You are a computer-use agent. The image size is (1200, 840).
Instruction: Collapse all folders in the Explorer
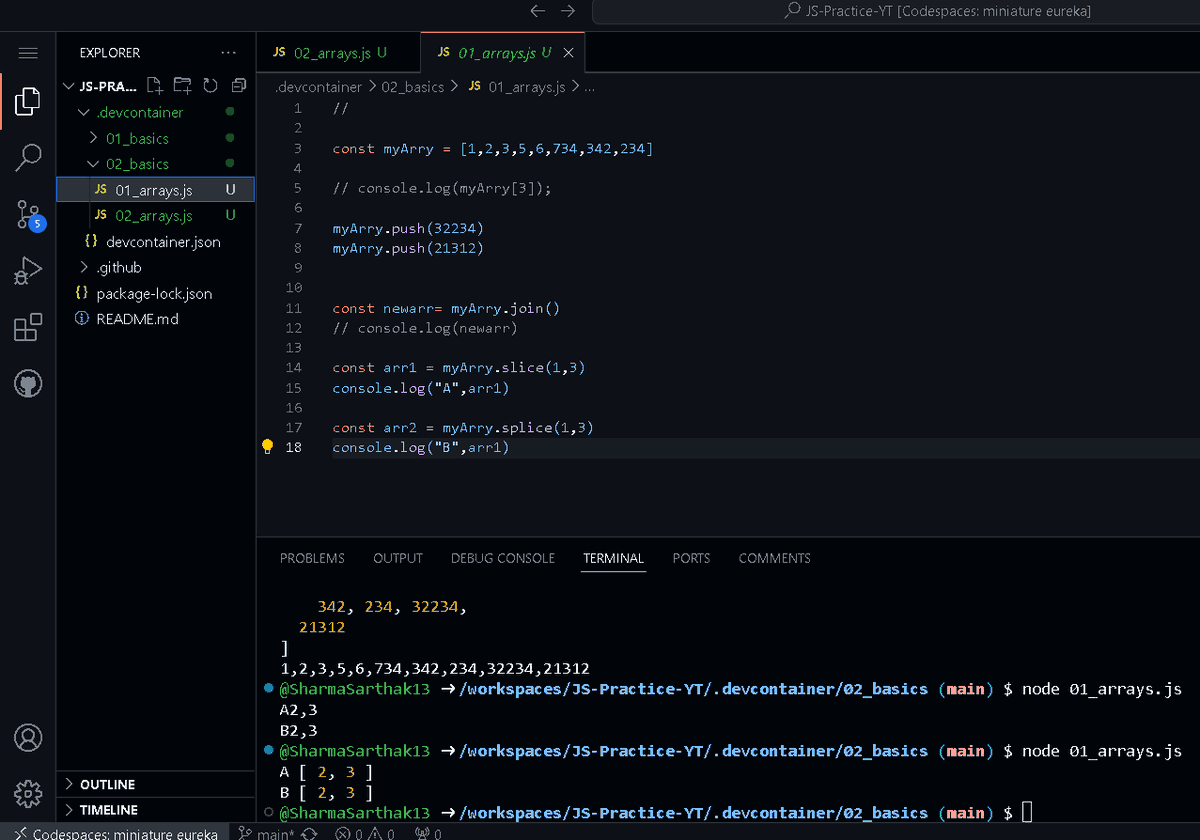click(238, 86)
